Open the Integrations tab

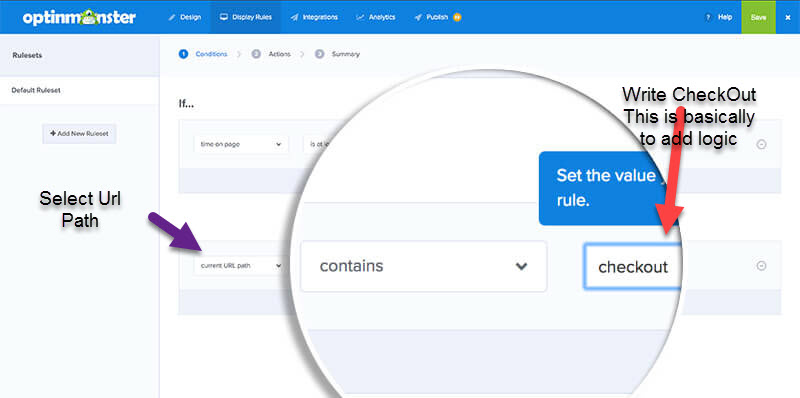point(314,17)
